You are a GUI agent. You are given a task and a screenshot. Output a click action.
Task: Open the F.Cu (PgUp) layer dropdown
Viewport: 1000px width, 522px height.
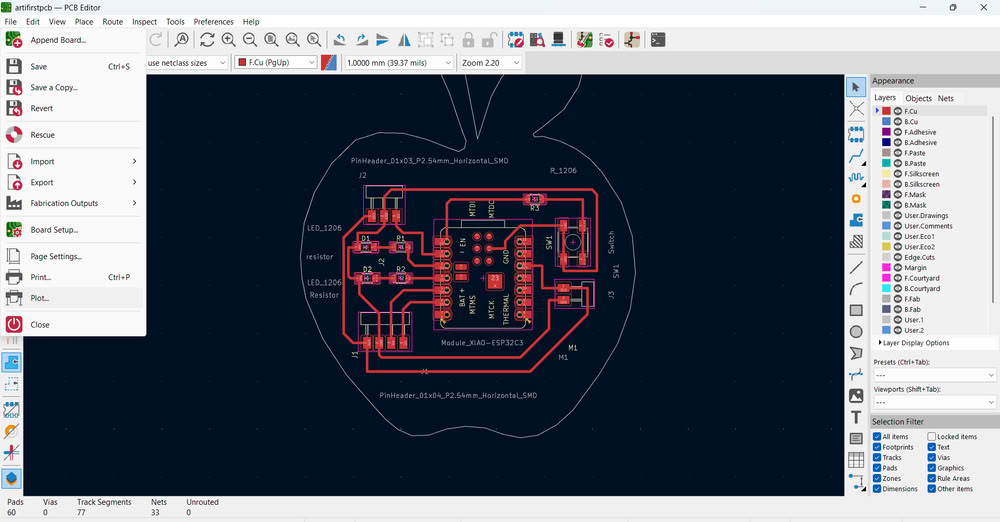pyautogui.click(x=276, y=63)
